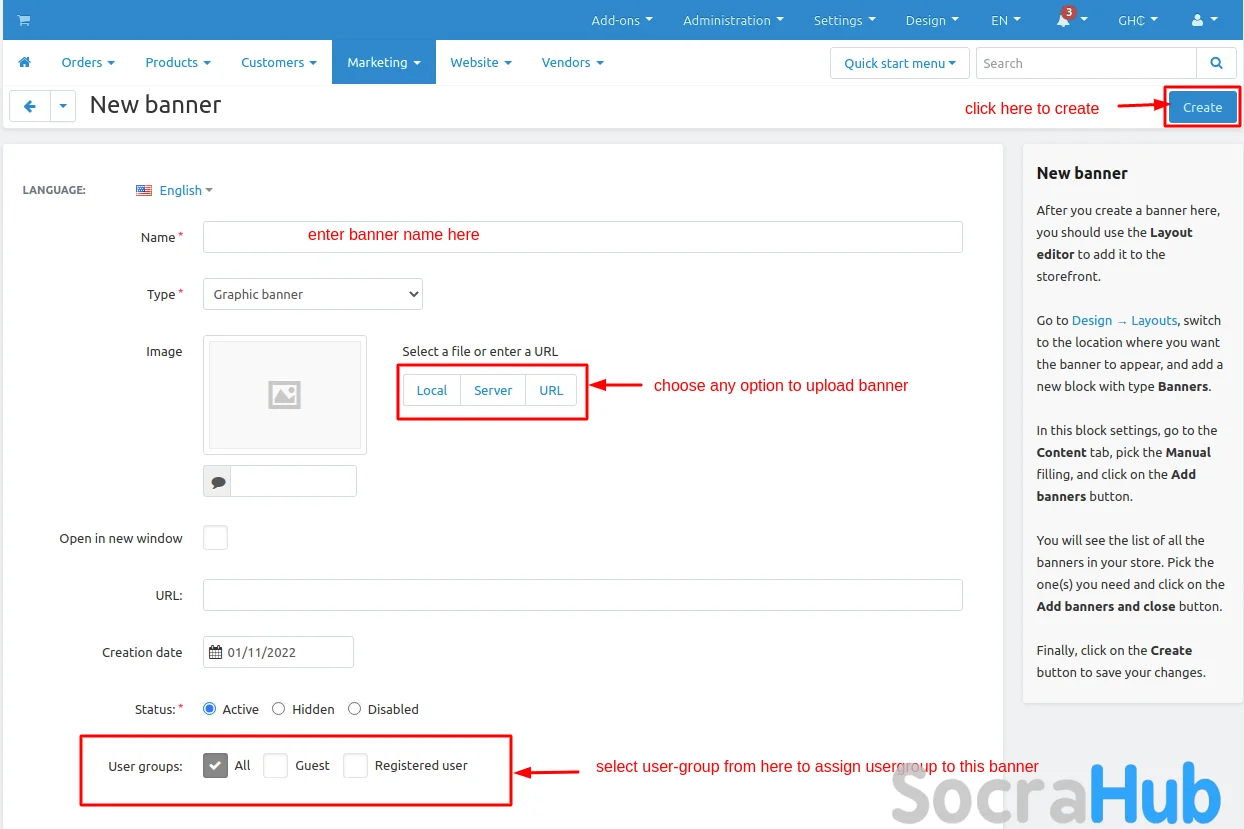
Task: Go to dashboard via home icon
Action: point(25,62)
